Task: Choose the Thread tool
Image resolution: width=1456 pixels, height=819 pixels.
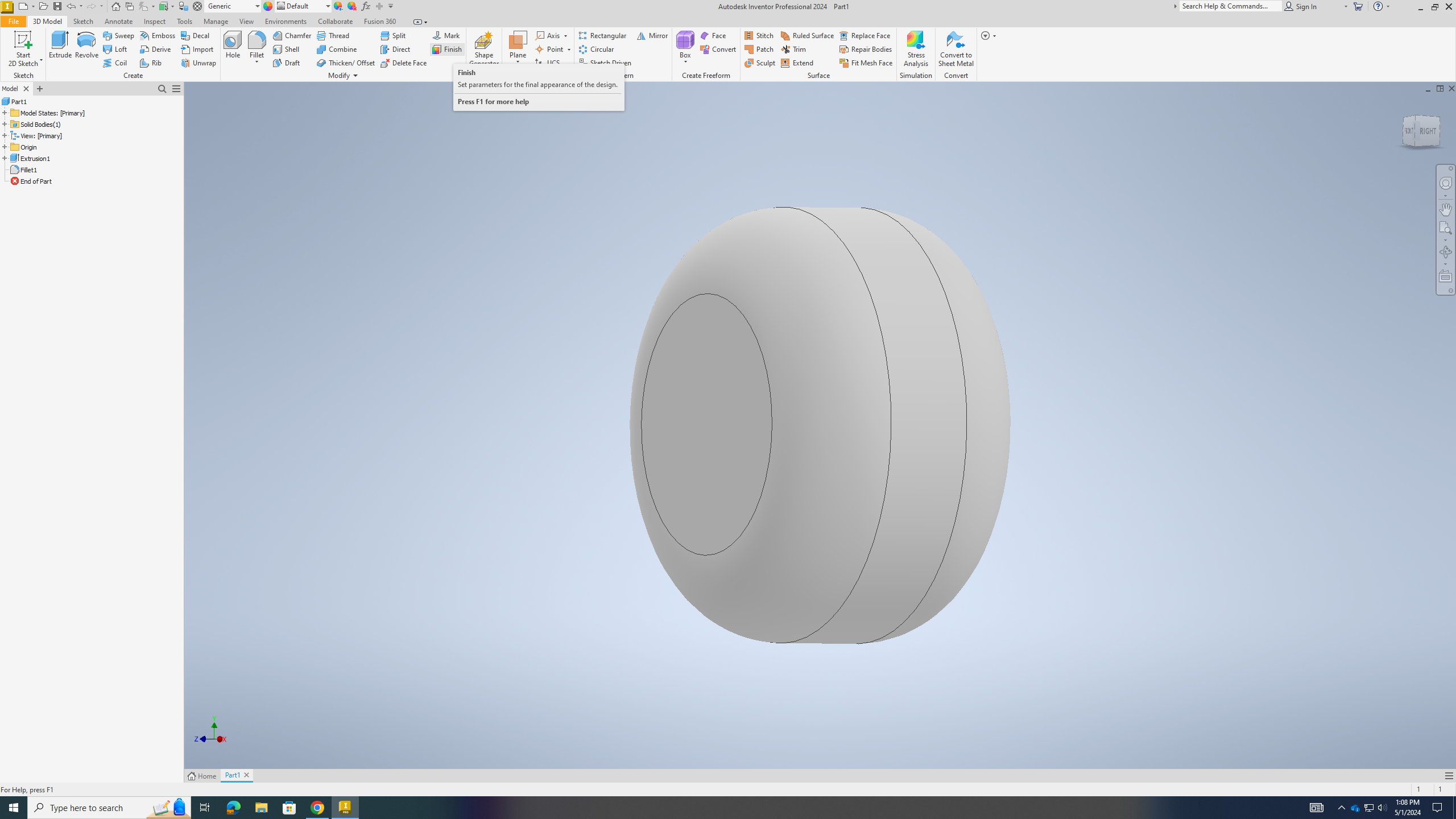Action: tap(333, 35)
